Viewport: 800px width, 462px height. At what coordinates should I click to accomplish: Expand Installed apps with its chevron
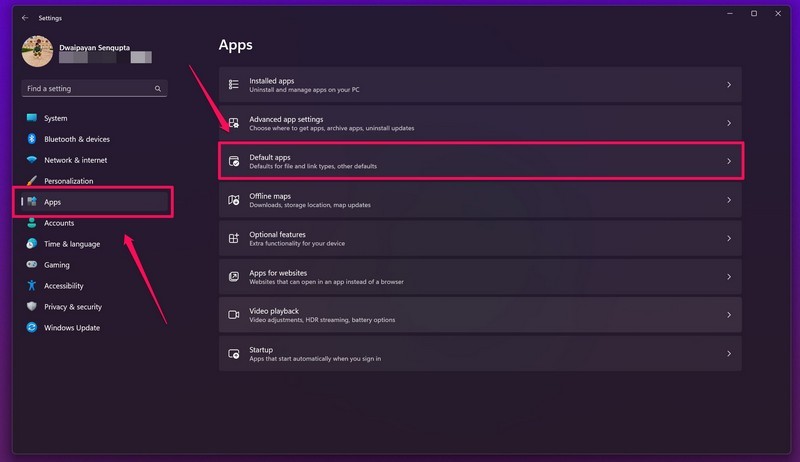pos(729,85)
